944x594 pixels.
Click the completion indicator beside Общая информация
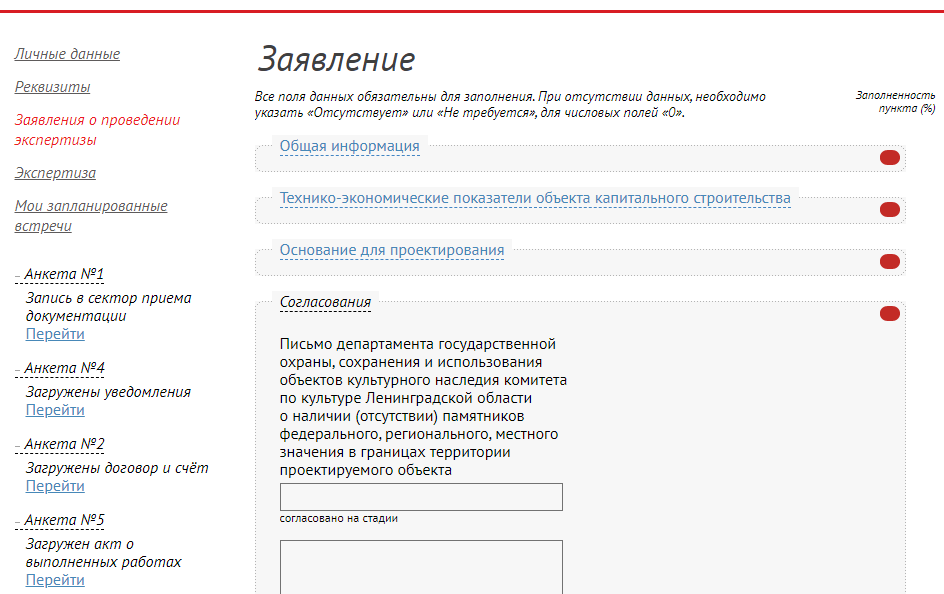coord(889,157)
